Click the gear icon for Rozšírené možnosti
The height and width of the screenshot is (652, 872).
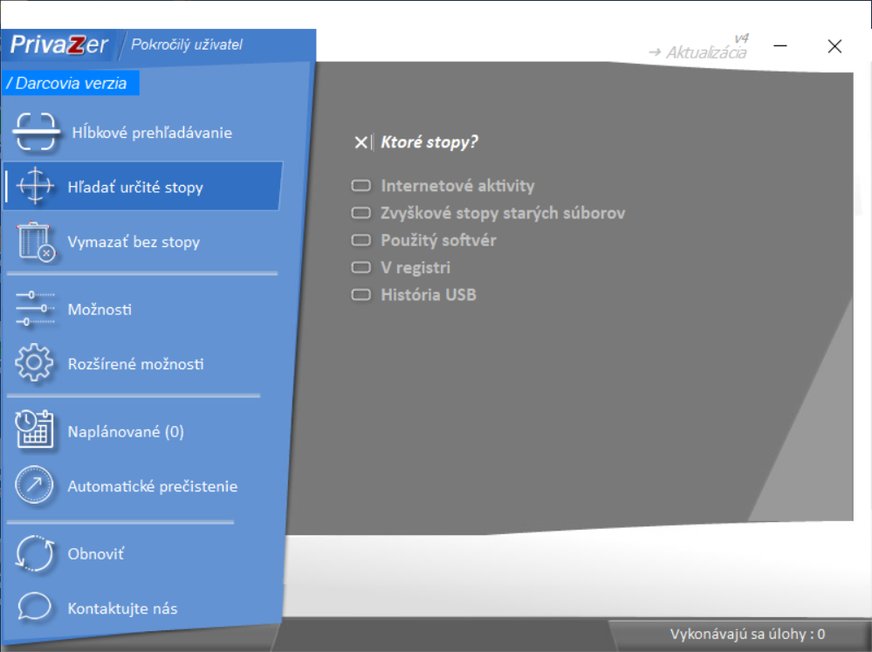(35, 364)
